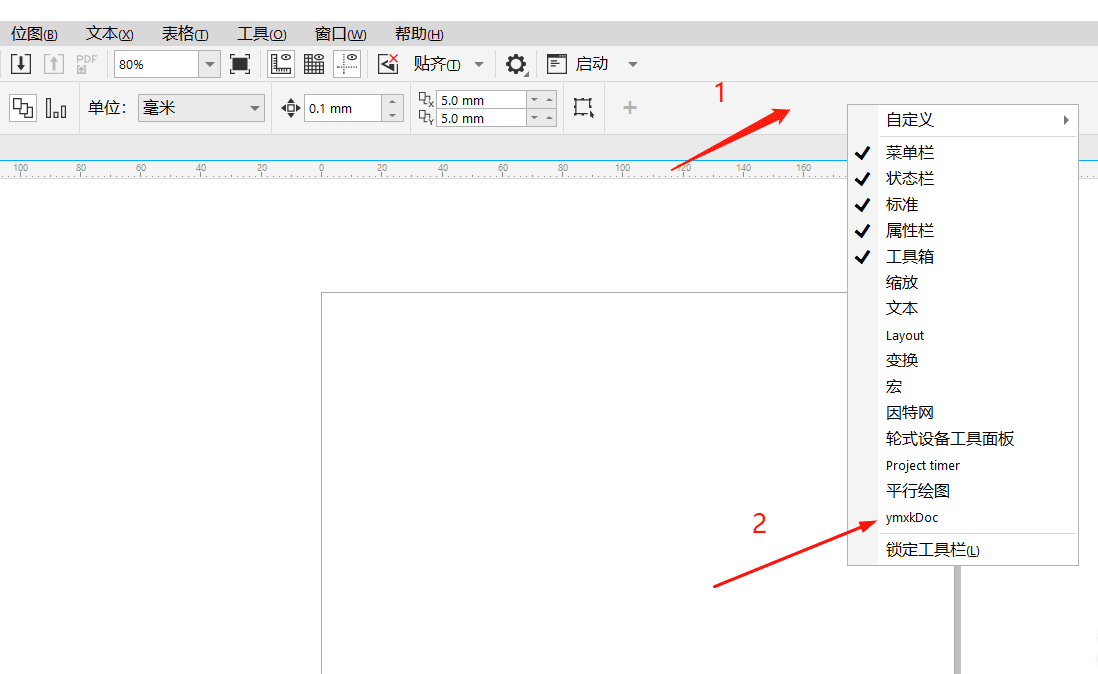Click the duplicate distance X icon
The height and width of the screenshot is (674, 1098).
(426, 99)
